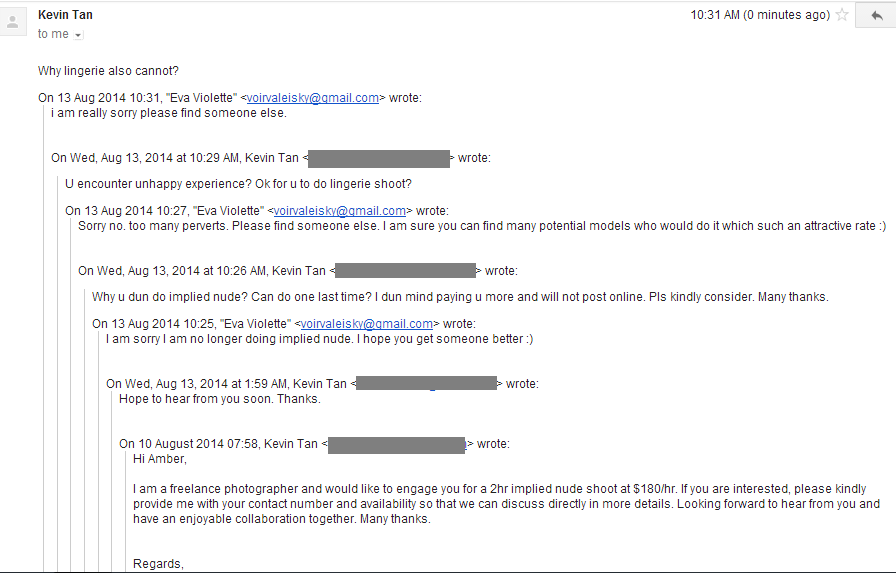The height and width of the screenshot is (573, 896).
Task: Click the "Hope to hear from you soon" line
Action: point(219,399)
